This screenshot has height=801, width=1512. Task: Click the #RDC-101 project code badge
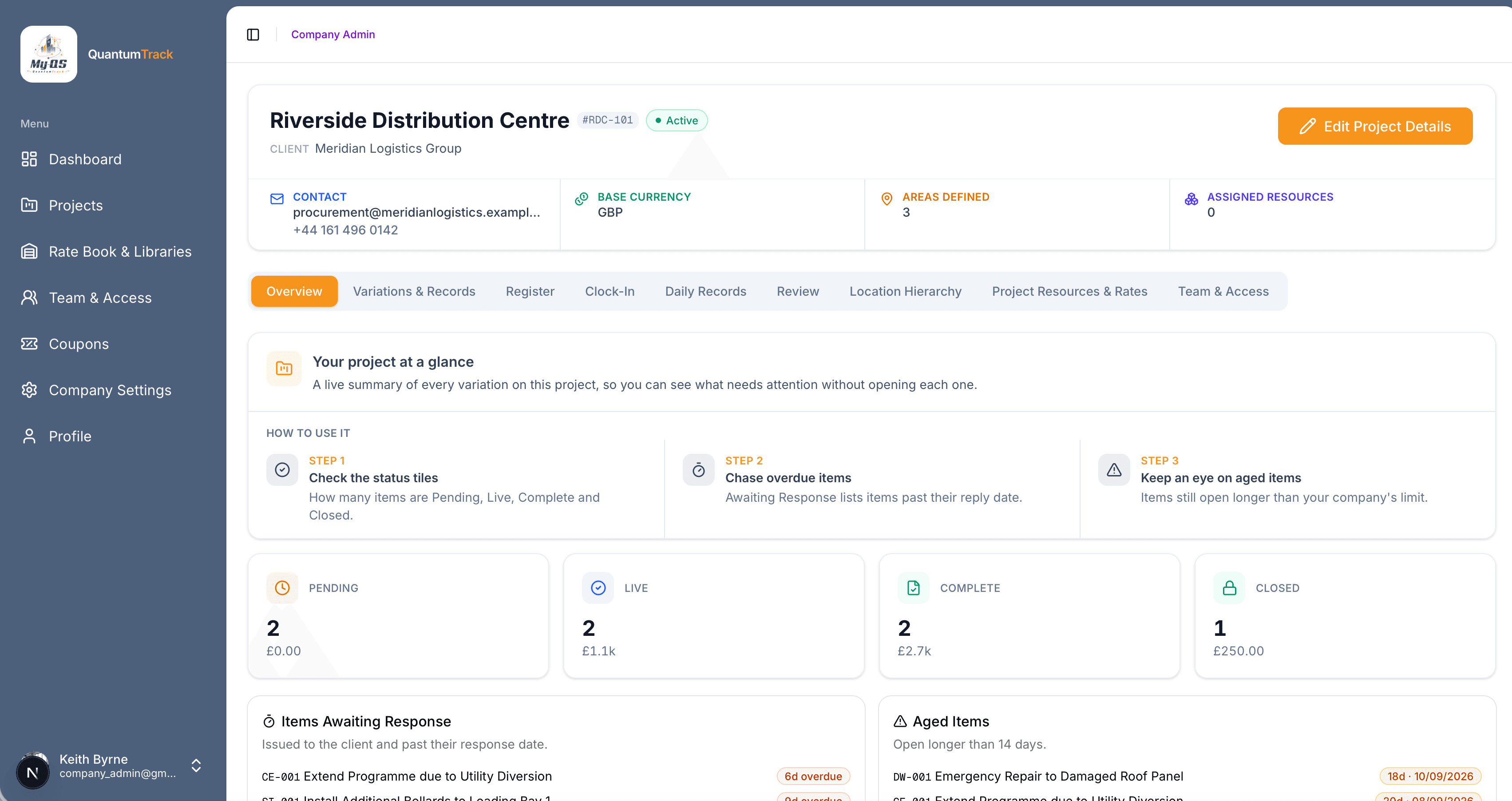[607, 120]
